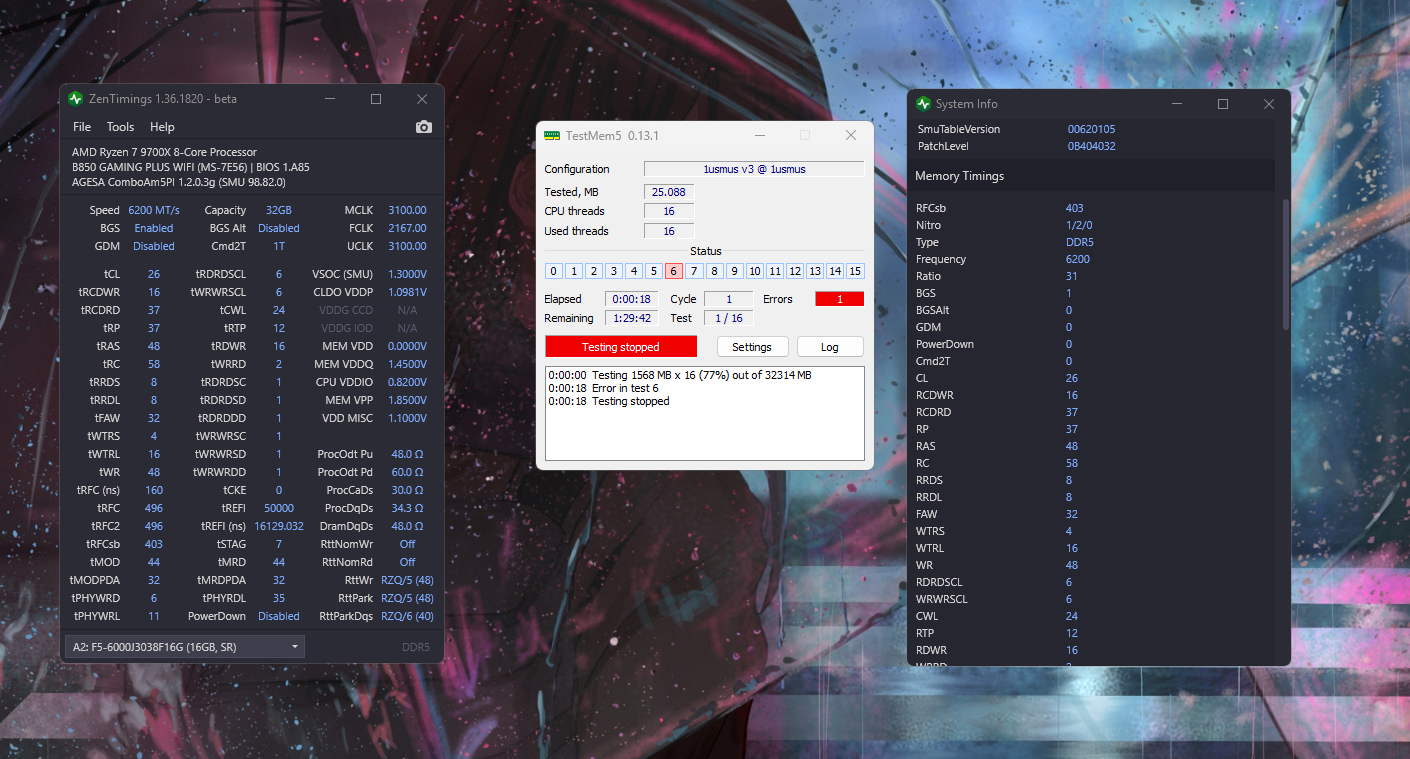Open memory module selector dropdown A2: F5-6000J3038F16G
1410x759 pixels.
185,647
